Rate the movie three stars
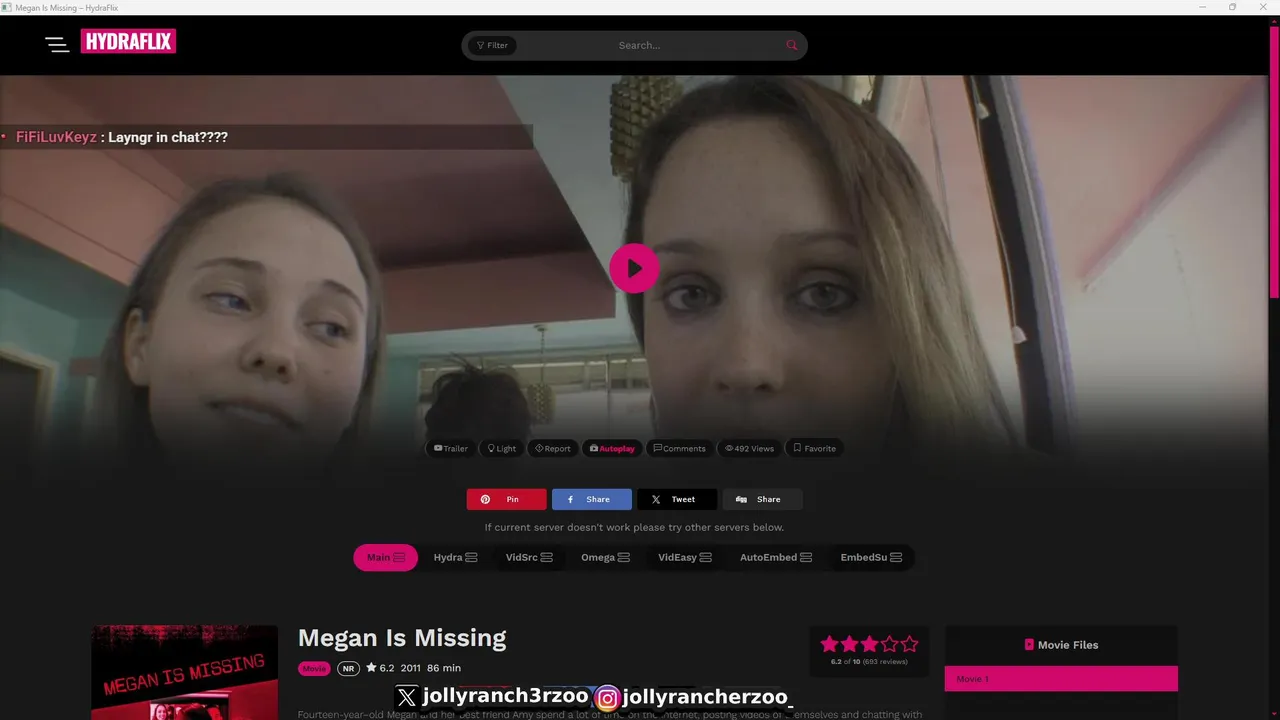The height and width of the screenshot is (720, 1280). coord(869,644)
